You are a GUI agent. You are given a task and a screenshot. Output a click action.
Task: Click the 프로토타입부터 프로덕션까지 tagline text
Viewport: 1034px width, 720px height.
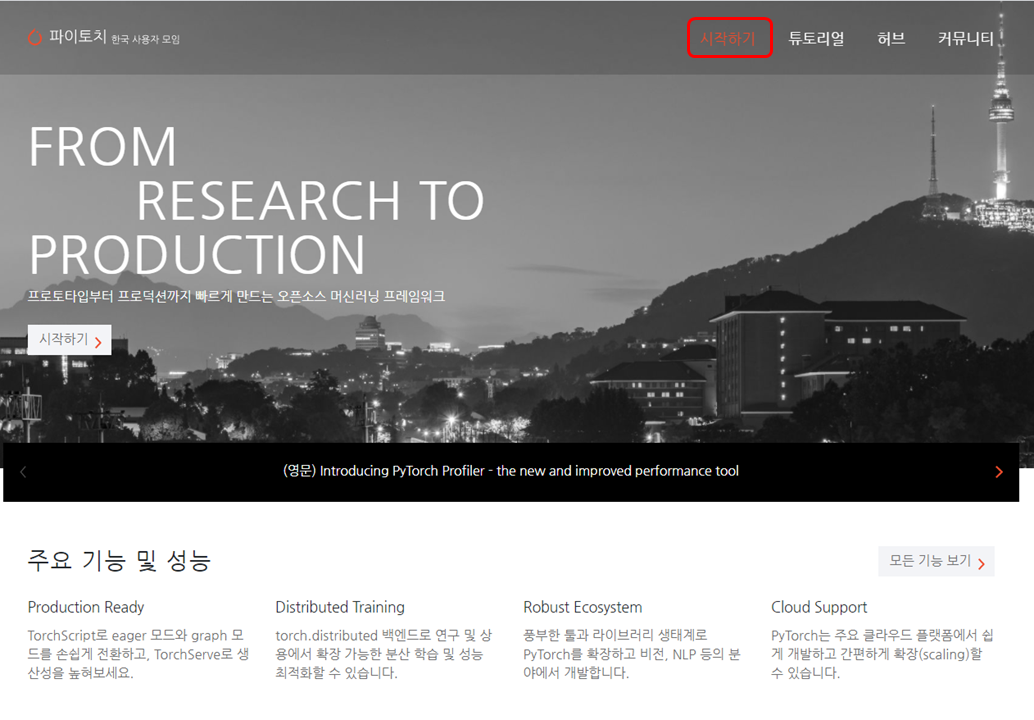[236, 296]
